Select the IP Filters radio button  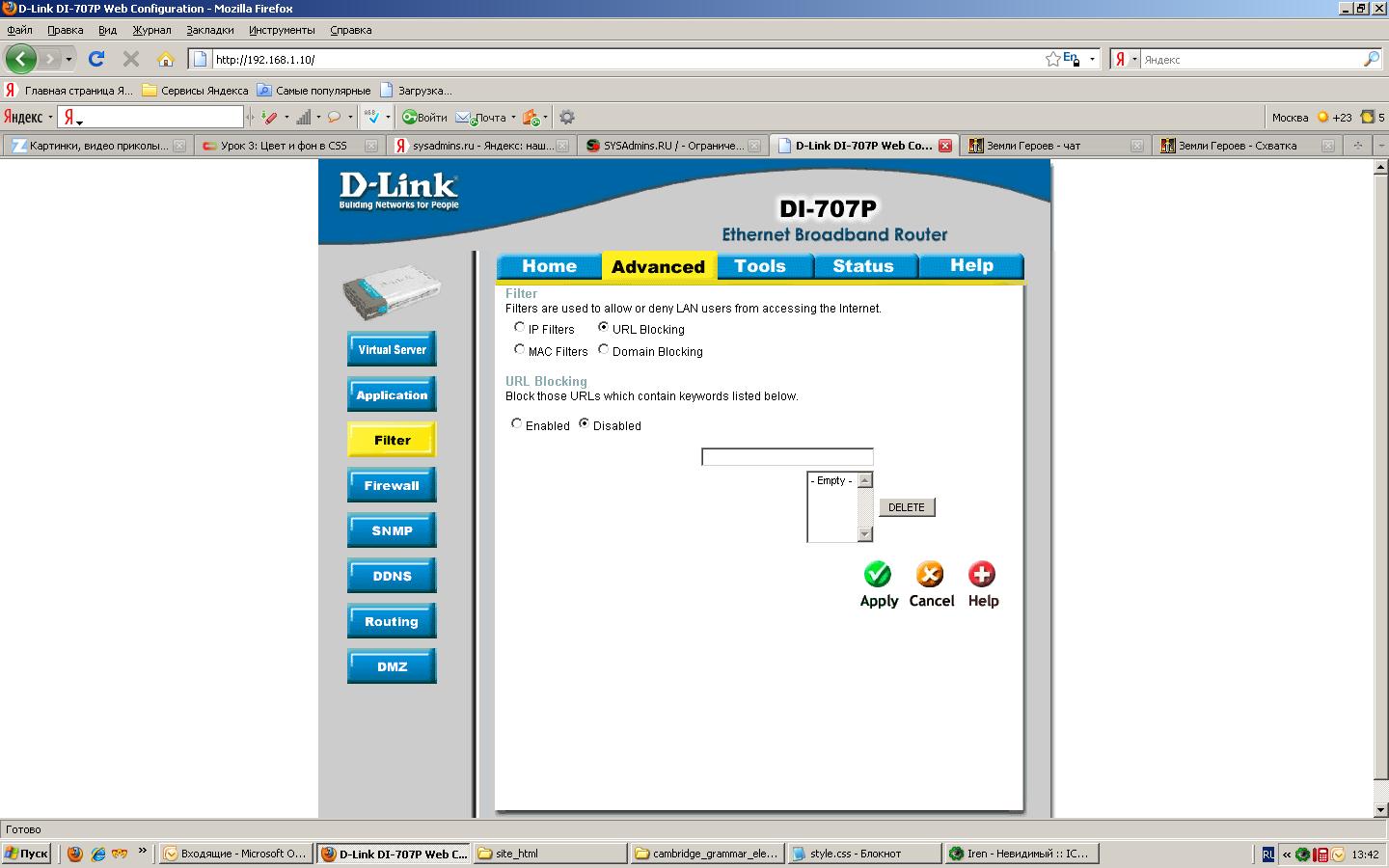[x=520, y=328]
